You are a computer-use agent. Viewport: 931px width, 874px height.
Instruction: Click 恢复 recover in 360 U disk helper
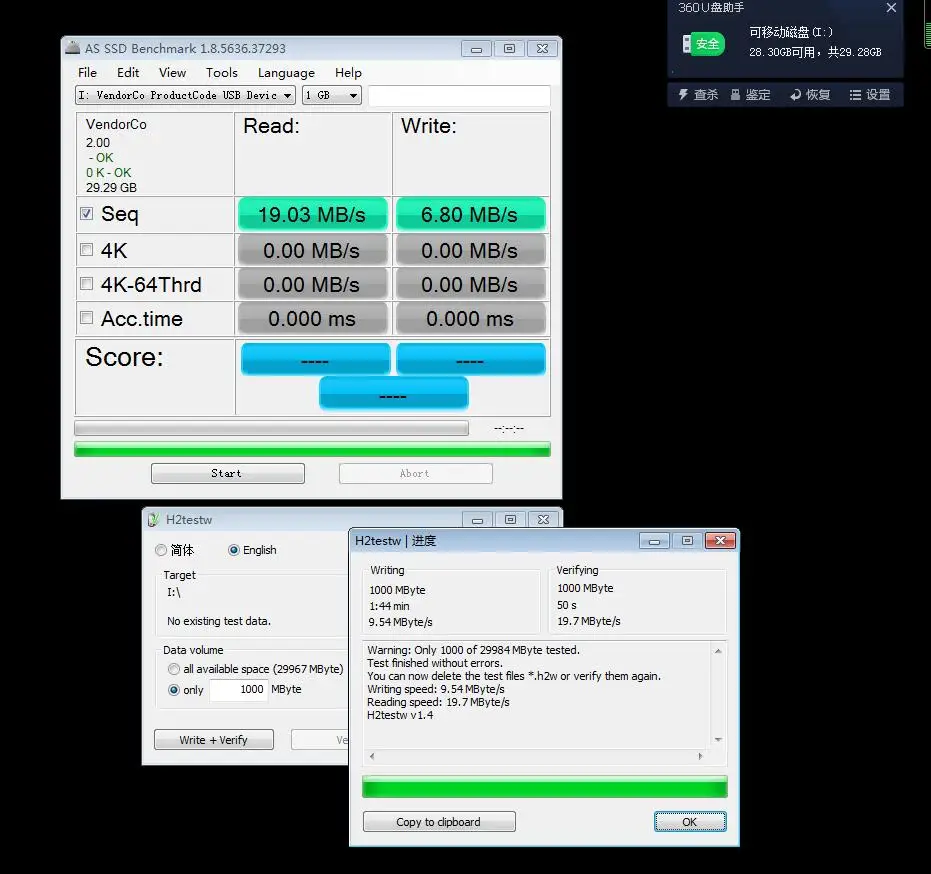pyautogui.click(x=810, y=95)
